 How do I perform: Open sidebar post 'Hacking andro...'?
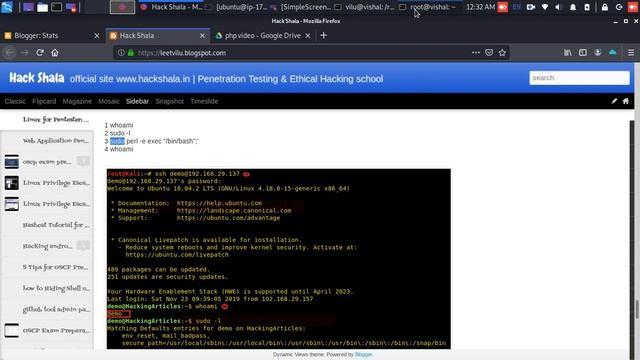click(48, 246)
